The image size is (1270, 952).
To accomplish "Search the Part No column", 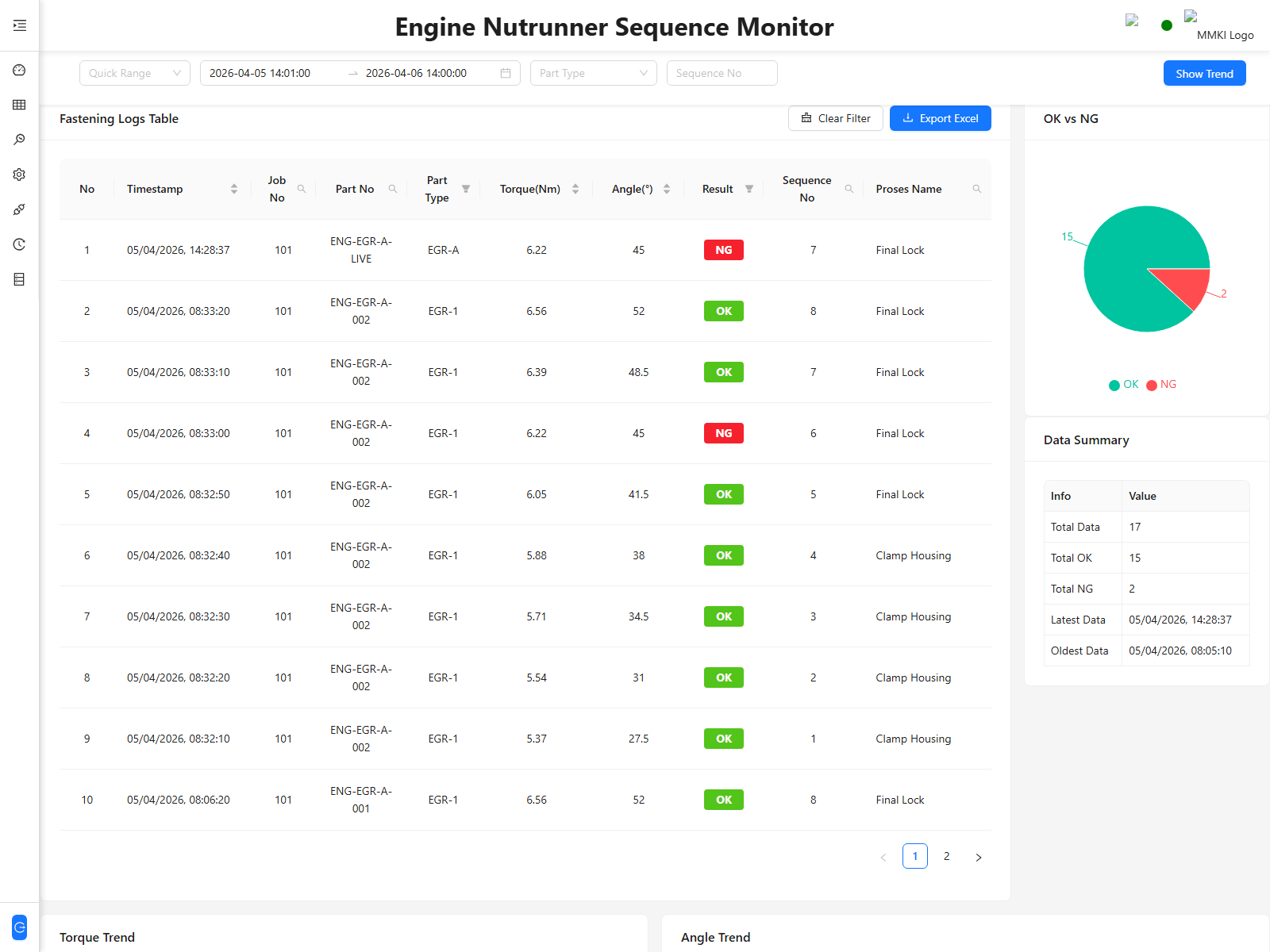I will 393,189.
